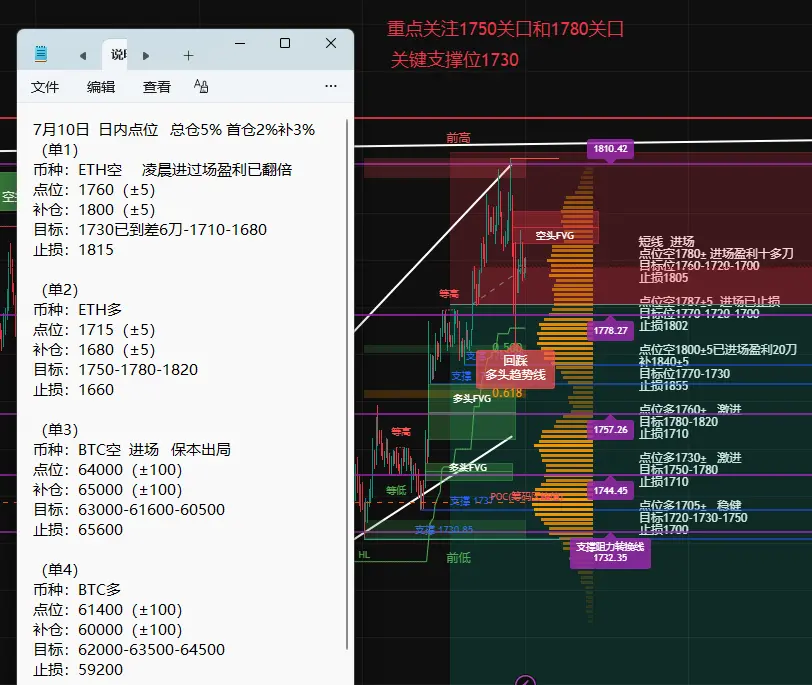The height and width of the screenshot is (685, 812).
Task: Click the circular icon at chart bottom
Action: pos(526,680)
